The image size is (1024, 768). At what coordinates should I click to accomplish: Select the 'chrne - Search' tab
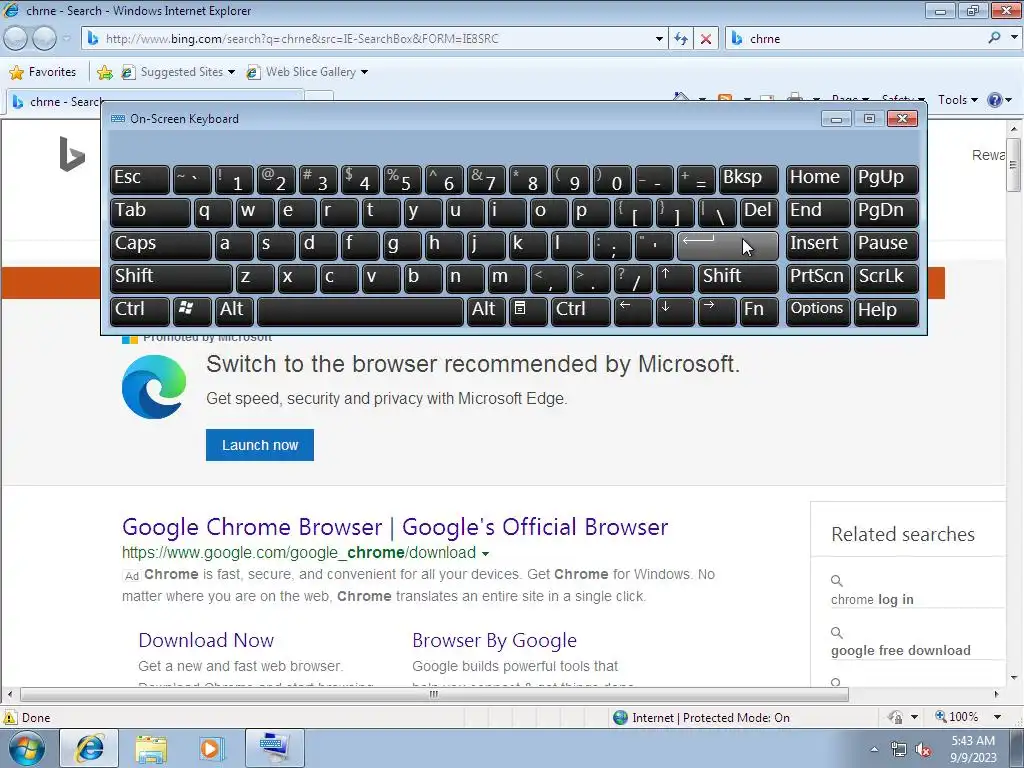pyautogui.click(x=154, y=102)
